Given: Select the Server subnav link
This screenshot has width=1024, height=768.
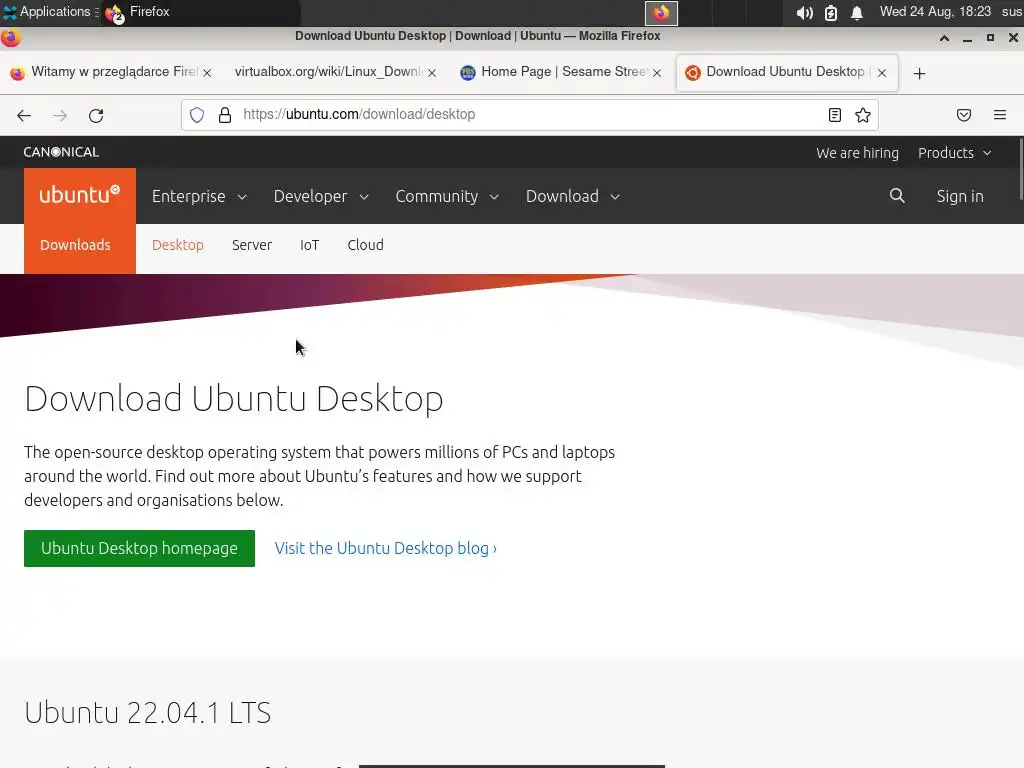Looking at the screenshot, I should point(252,245).
